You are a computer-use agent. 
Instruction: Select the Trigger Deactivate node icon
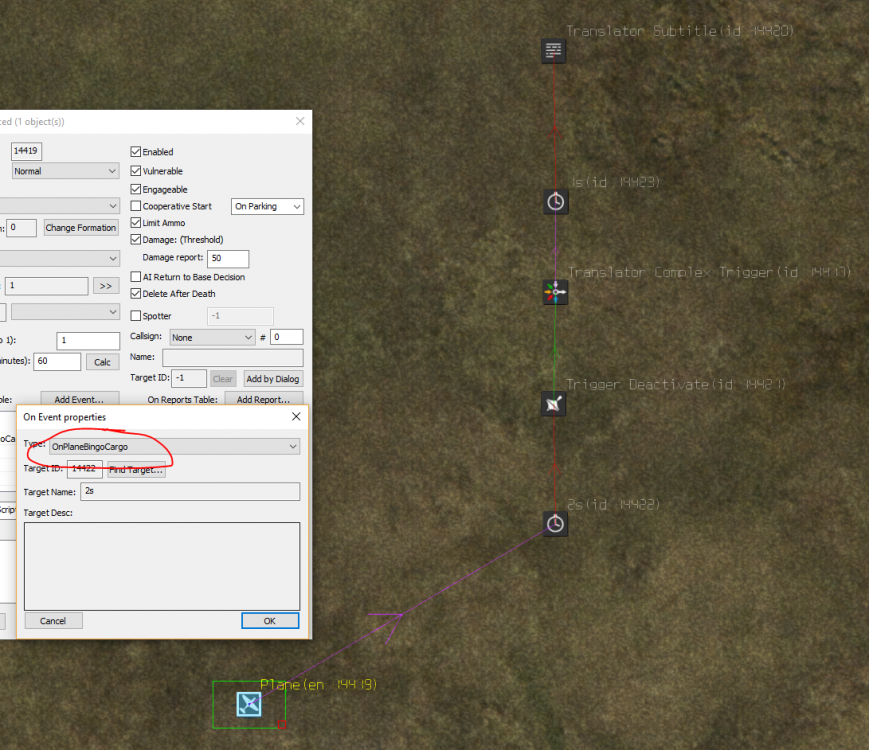tap(553, 404)
